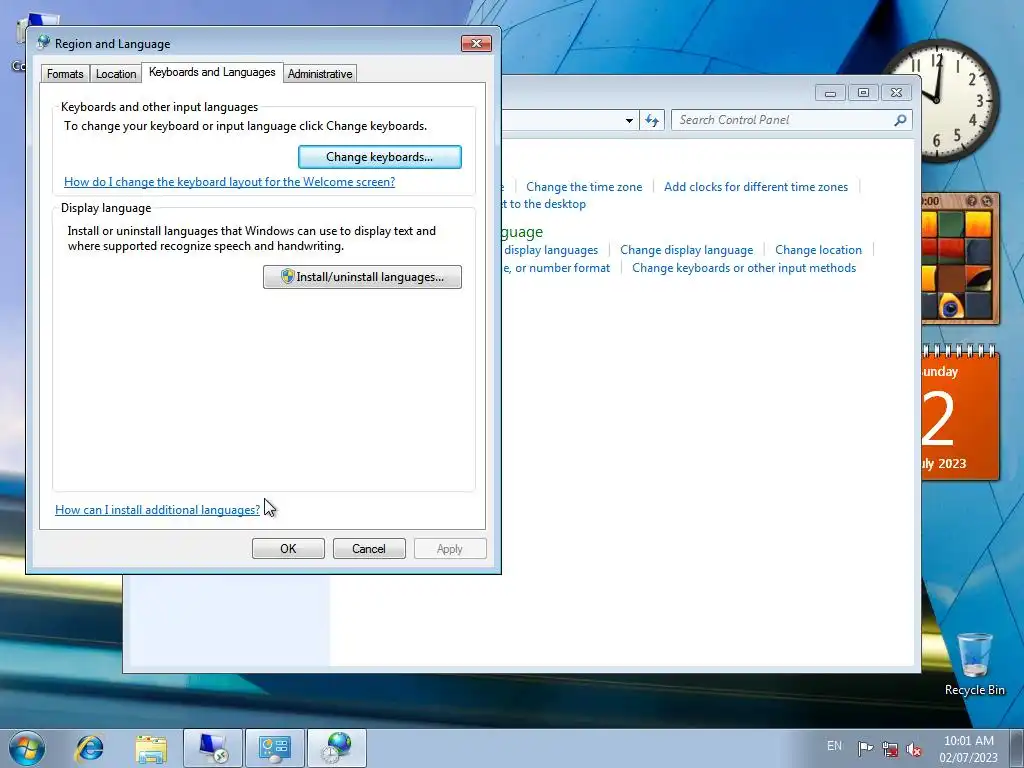Open the Remote Desktop taskbar icon
The image size is (1024, 768).
(213, 748)
